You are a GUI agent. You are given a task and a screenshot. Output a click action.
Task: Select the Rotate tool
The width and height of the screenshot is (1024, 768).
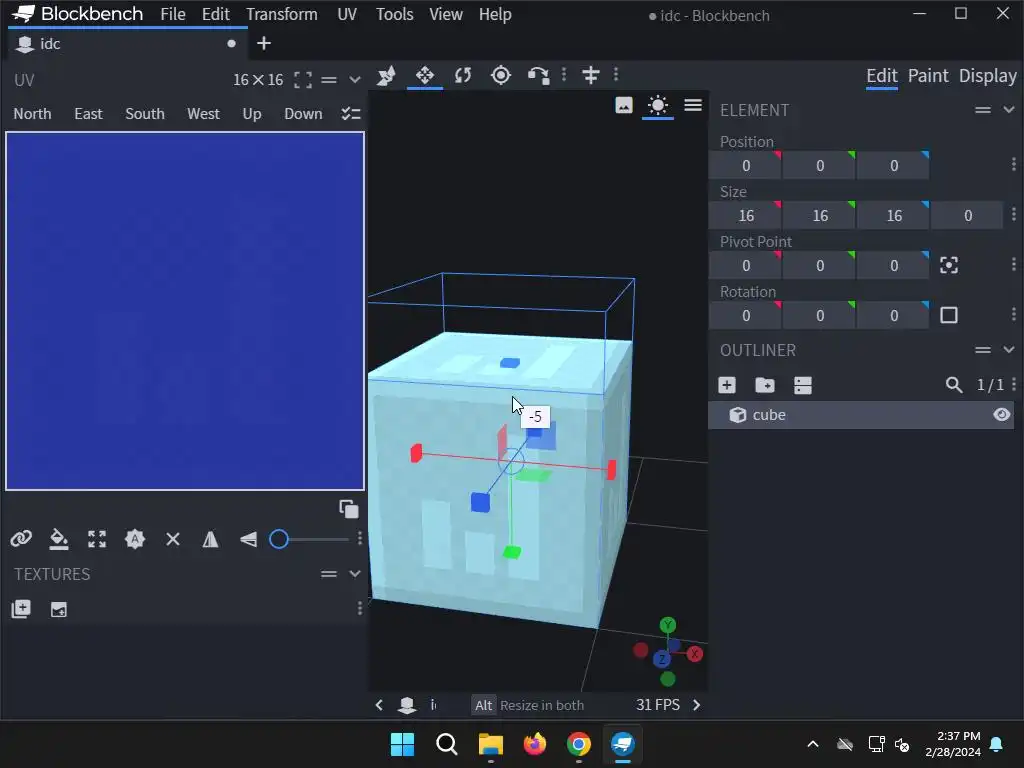463,76
